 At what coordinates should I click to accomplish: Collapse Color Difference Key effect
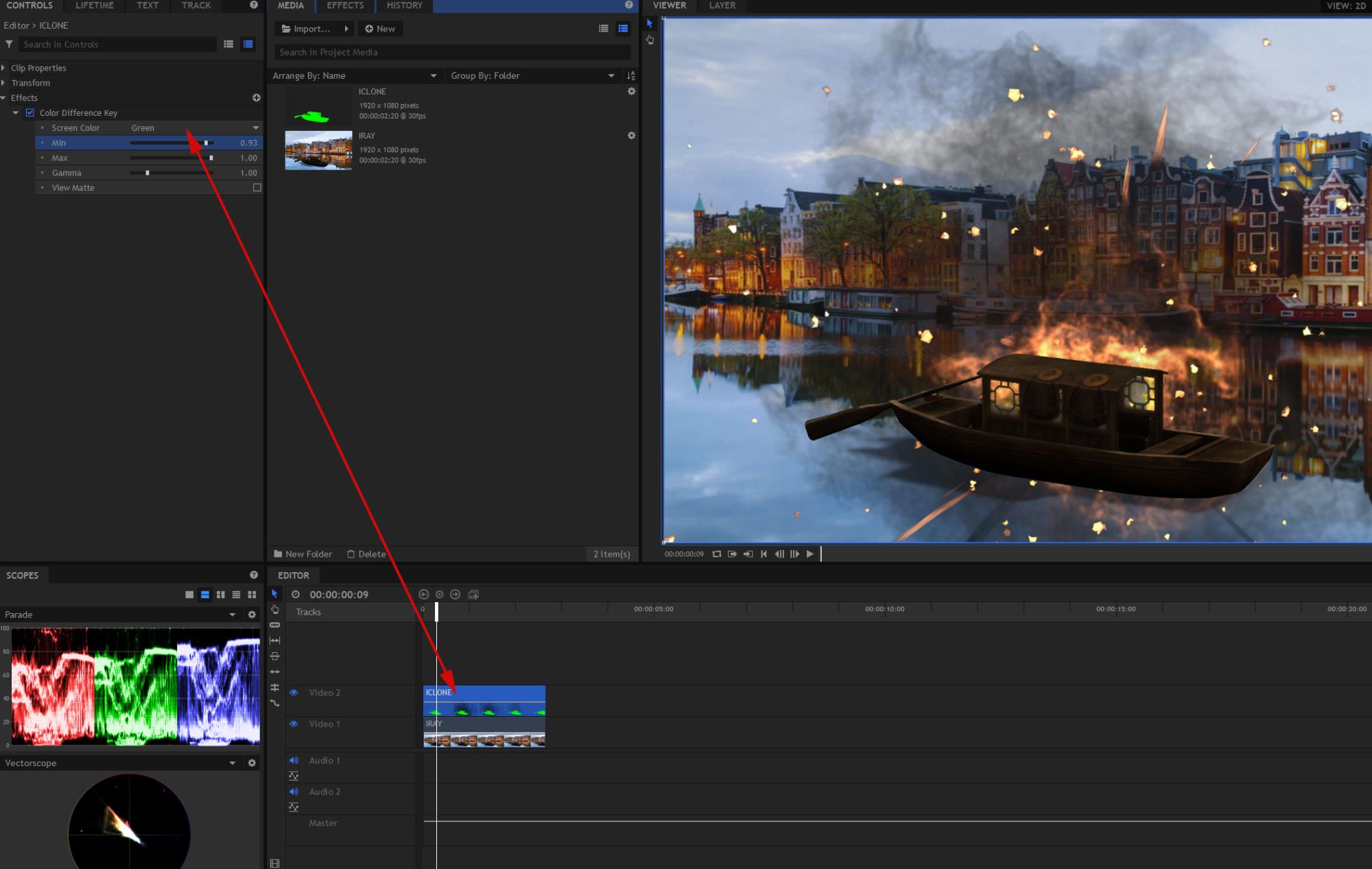[16, 112]
